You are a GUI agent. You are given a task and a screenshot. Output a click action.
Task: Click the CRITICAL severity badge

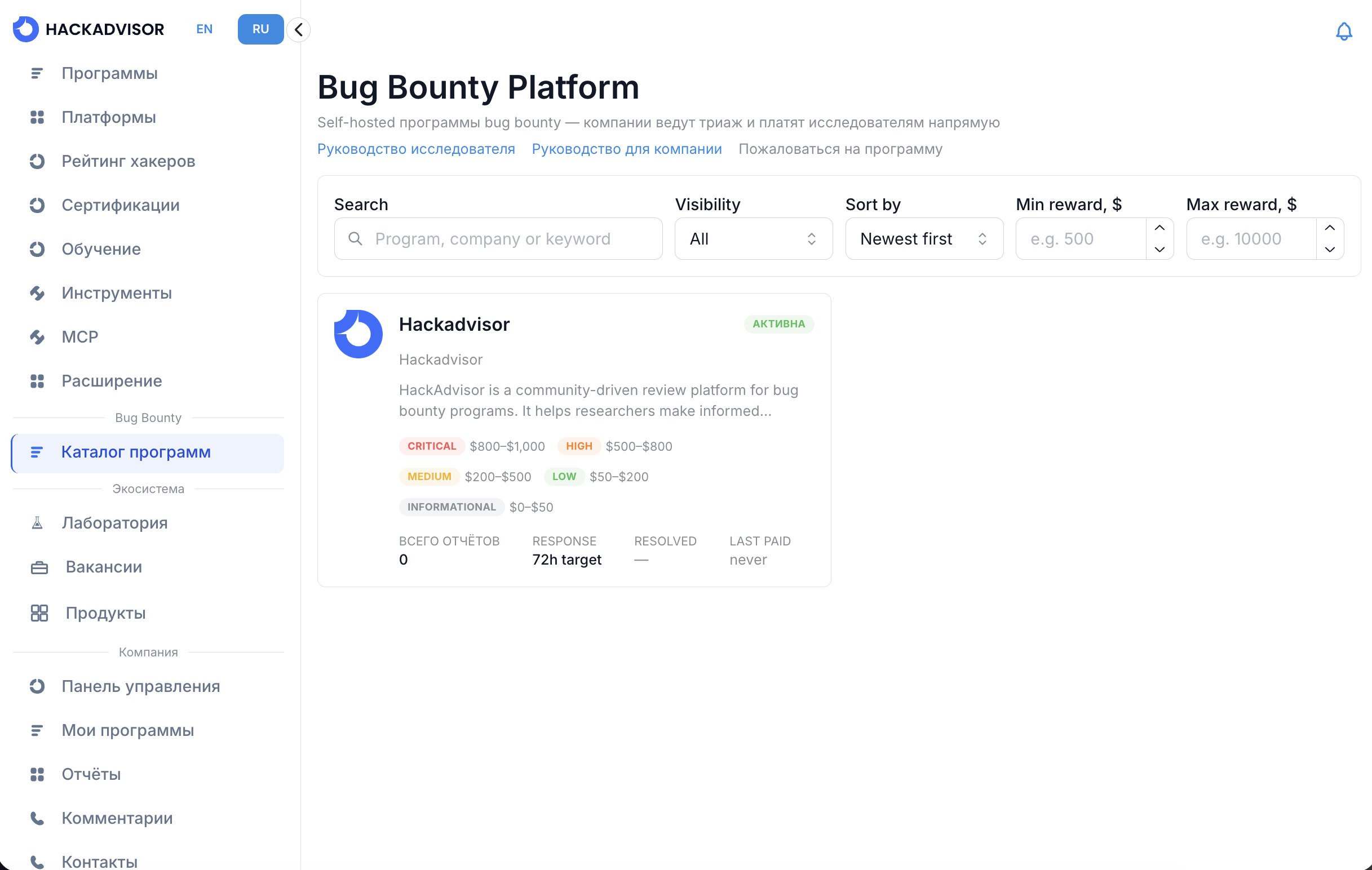(432, 446)
